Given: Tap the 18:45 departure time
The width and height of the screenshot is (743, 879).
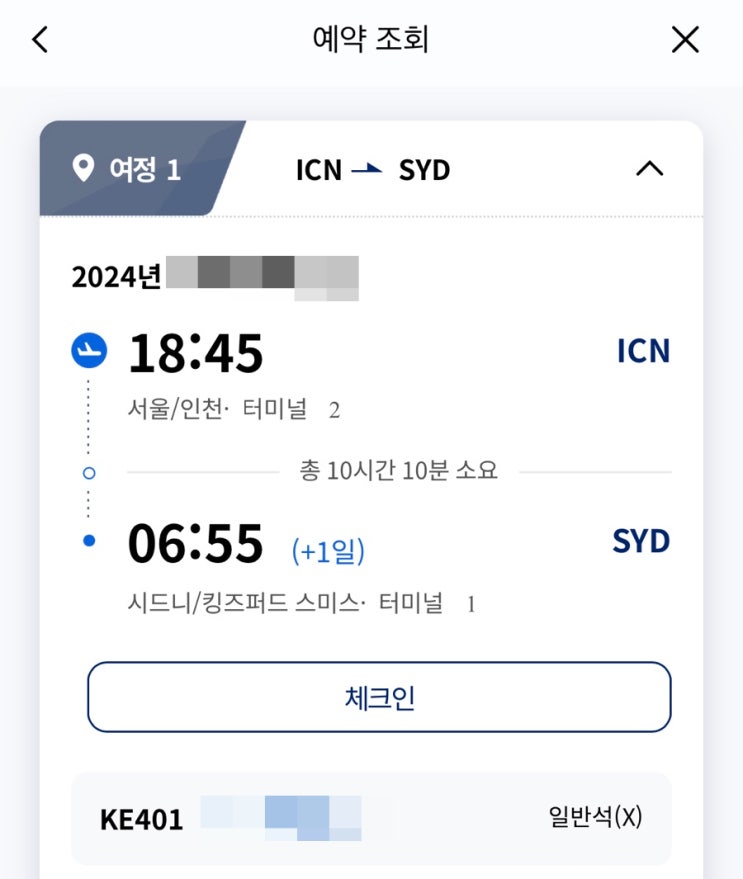Looking at the screenshot, I should click(x=196, y=352).
